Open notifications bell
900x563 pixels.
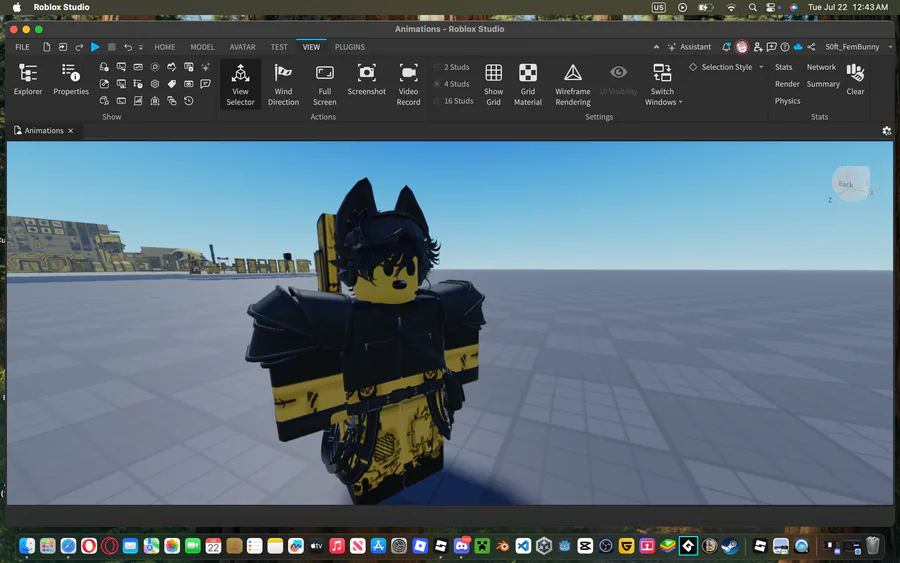726,47
